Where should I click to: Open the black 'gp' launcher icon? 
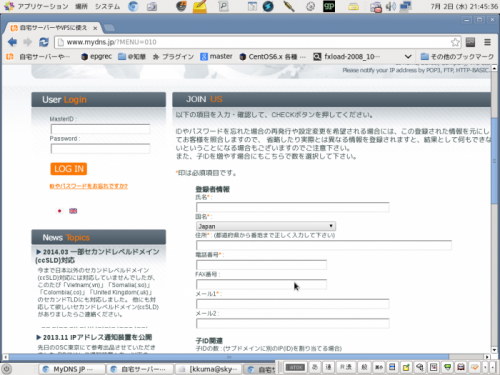coord(329,6)
